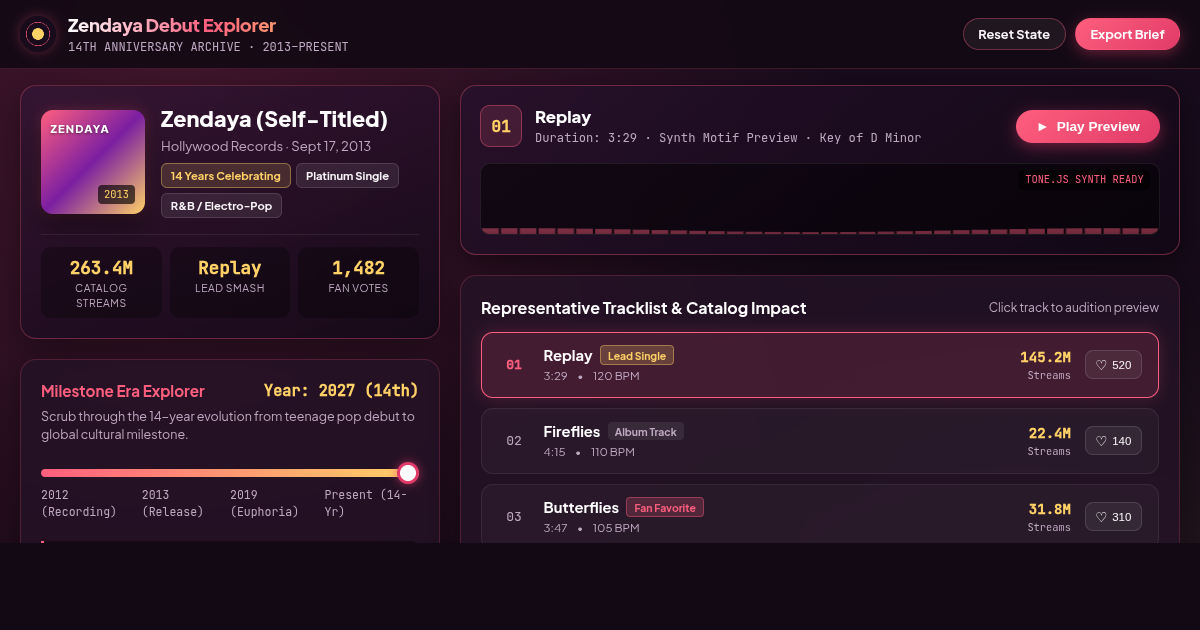Select the 14 Years Celebrating tag
1200x630 pixels.
pyautogui.click(x=225, y=176)
